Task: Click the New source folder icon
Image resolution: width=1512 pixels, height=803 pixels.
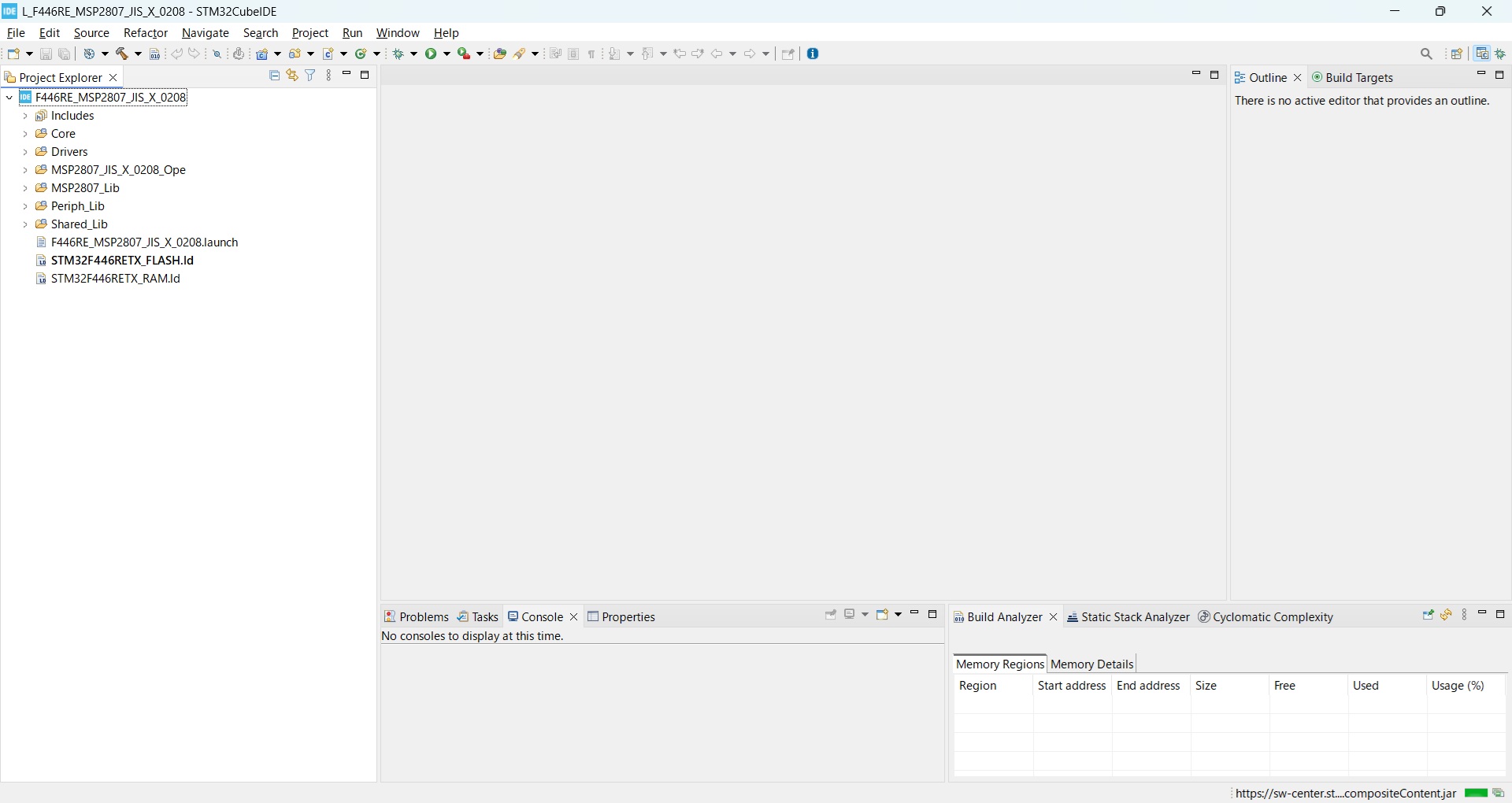Action: [x=295, y=54]
